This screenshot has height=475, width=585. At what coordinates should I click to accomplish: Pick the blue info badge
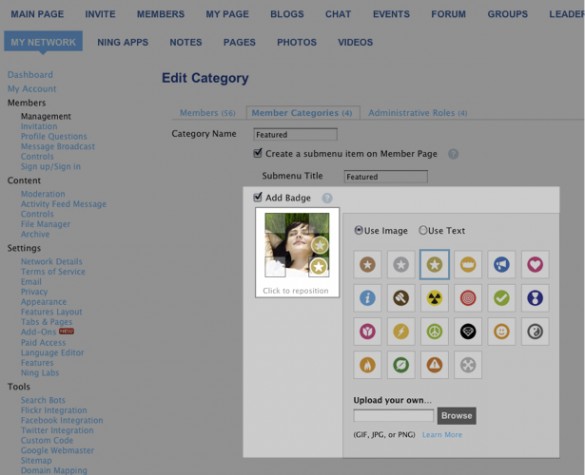click(367, 298)
